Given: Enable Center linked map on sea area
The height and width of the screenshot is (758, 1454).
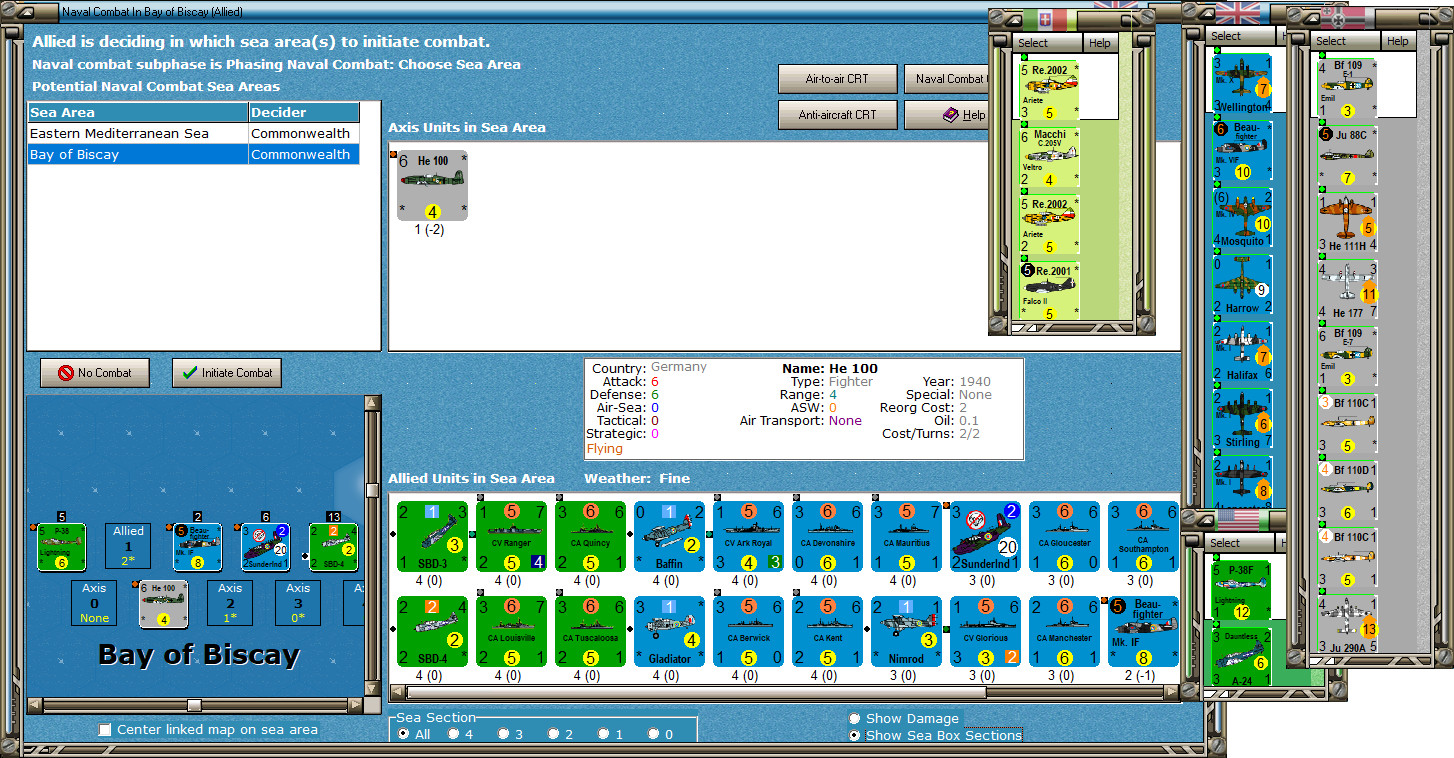Looking at the screenshot, I should tap(105, 730).
